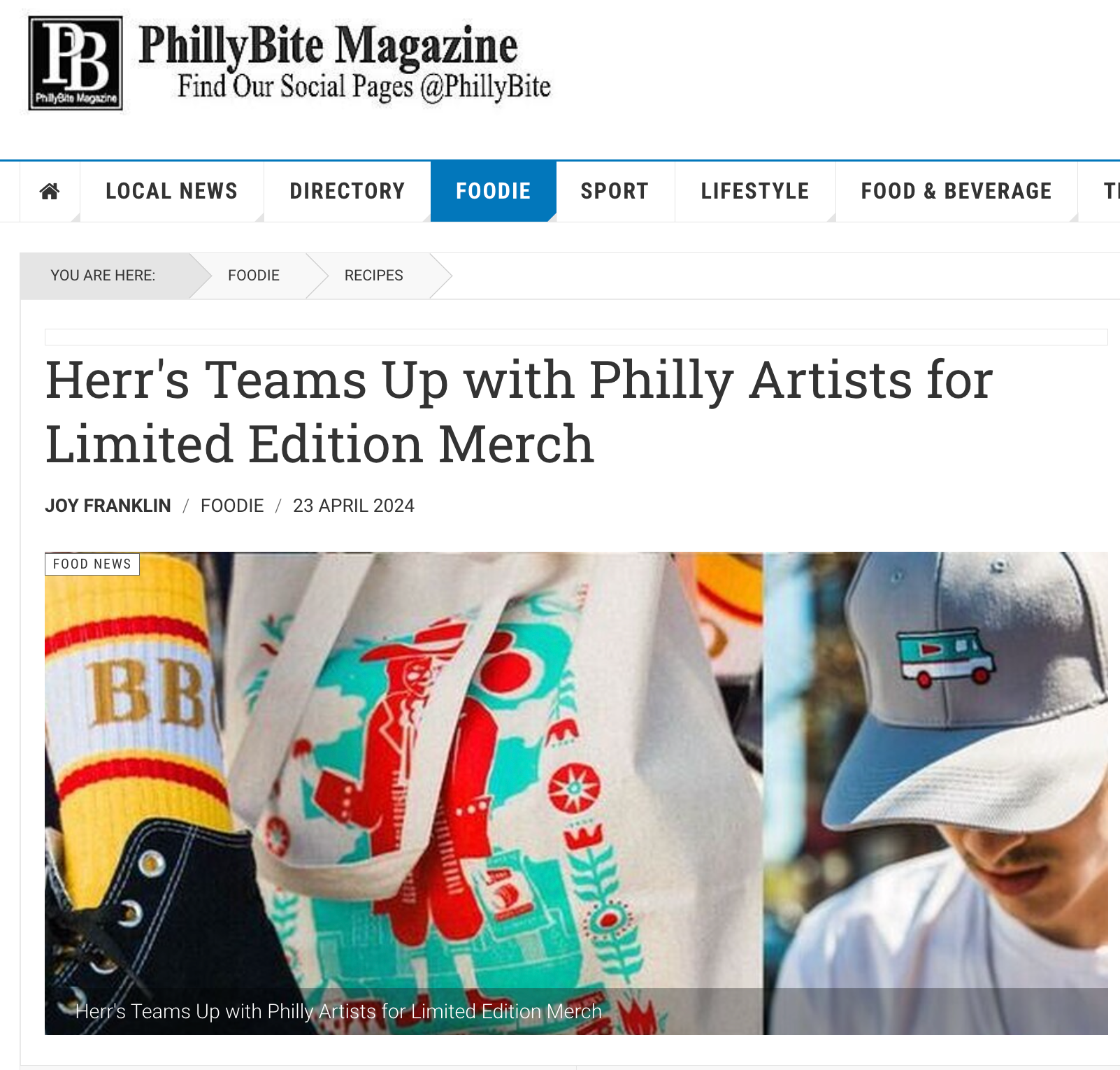Open the Local News menu
This screenshot has width=1120, height=1070.
pos(171,191)
